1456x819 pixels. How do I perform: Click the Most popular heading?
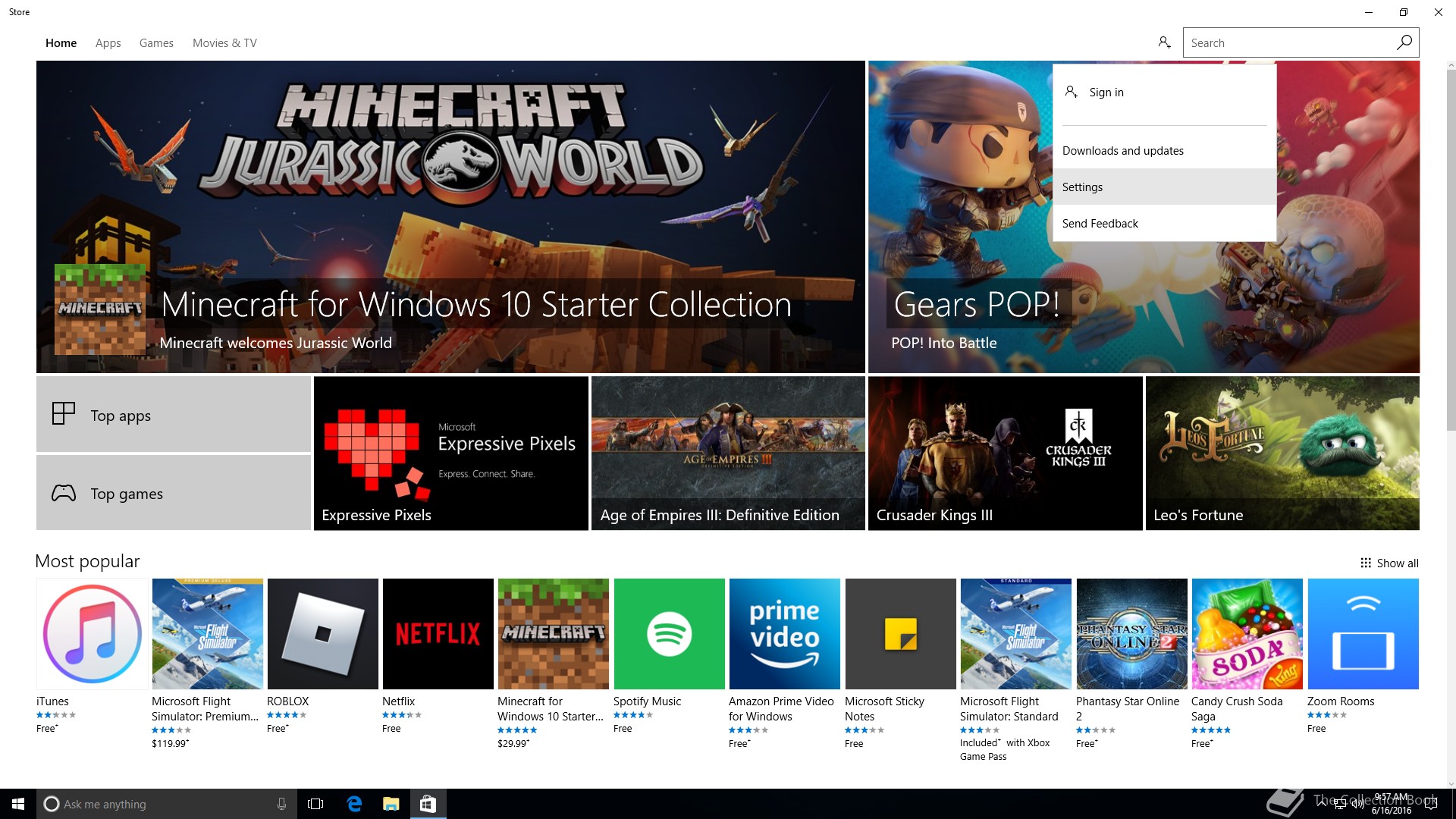[87, 561]
